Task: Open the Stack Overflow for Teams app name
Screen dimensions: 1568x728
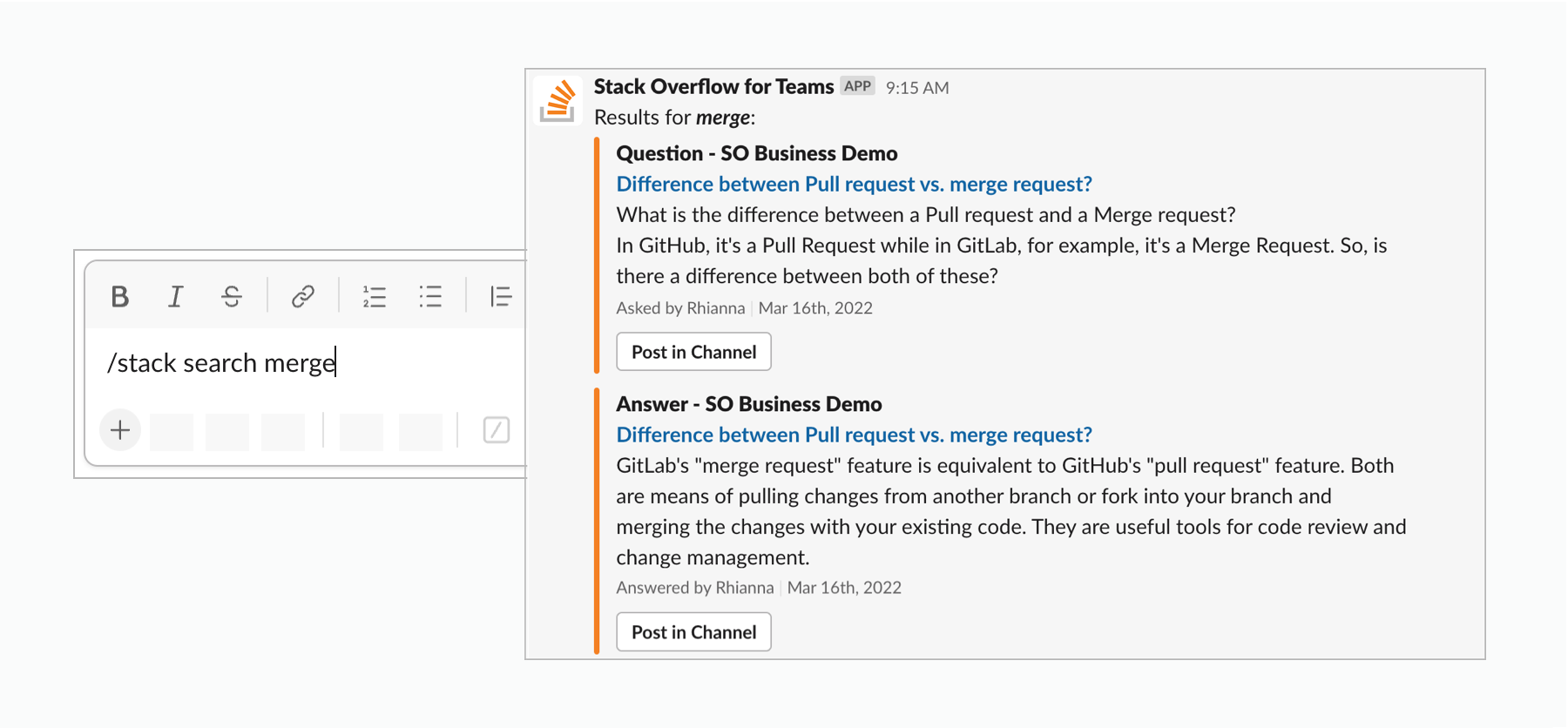Action: (713, 86)
